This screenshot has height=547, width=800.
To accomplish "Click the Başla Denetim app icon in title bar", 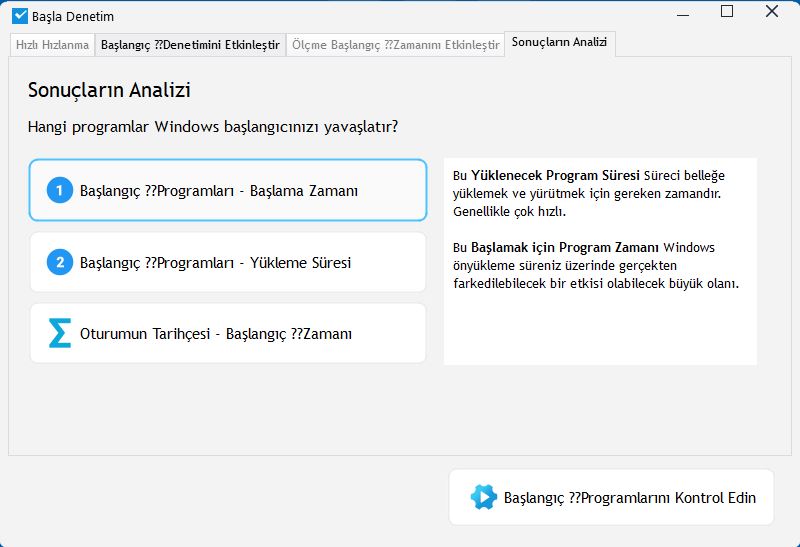I will point(20,16).
